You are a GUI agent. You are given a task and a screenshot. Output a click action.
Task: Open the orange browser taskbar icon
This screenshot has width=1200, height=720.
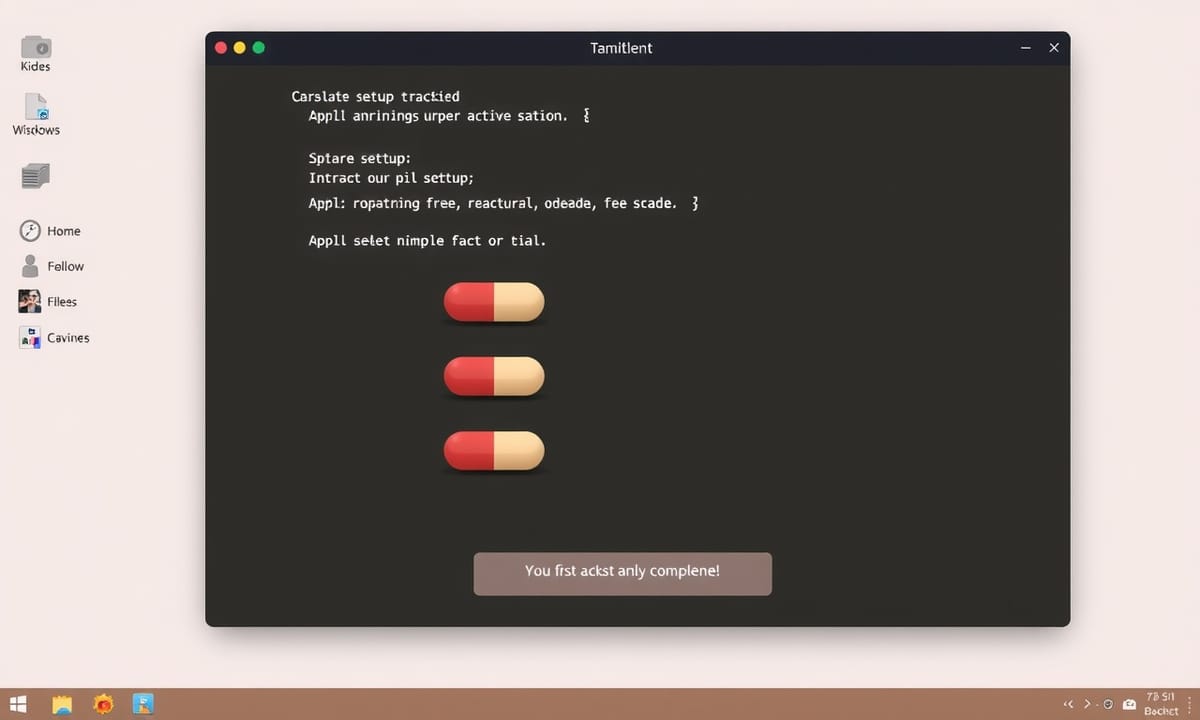click(103, 704)
